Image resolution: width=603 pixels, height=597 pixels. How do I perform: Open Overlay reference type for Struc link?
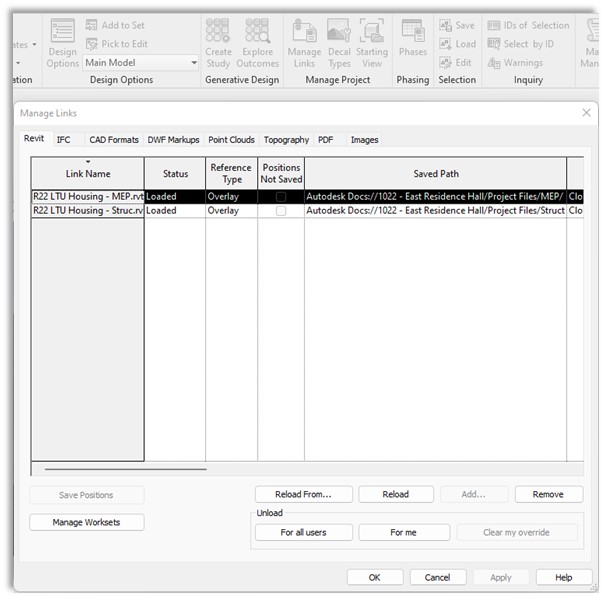(x=232, y=211)
